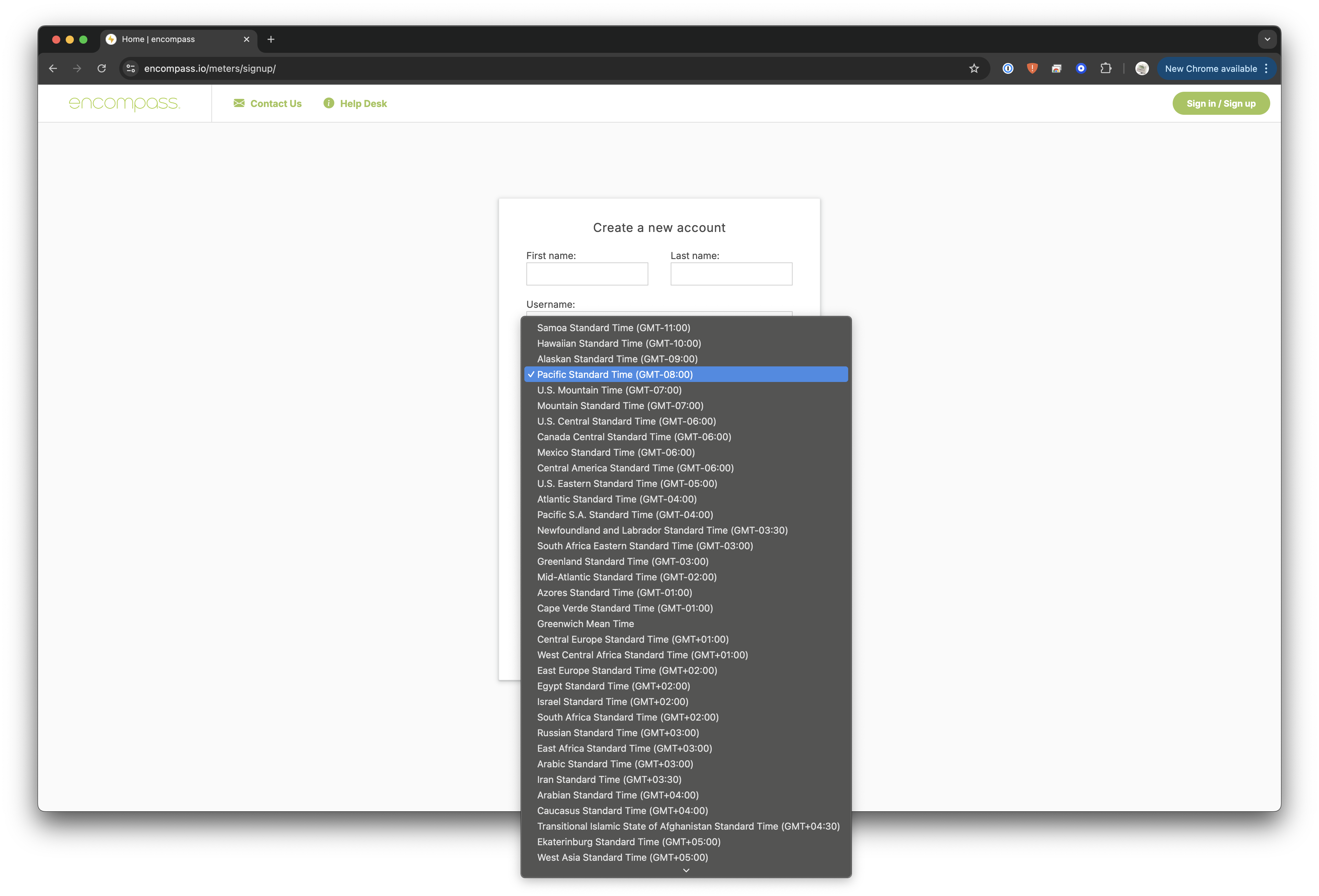
Task: Select Greenwich Mean Time option
Action: [x=585, y=624]
